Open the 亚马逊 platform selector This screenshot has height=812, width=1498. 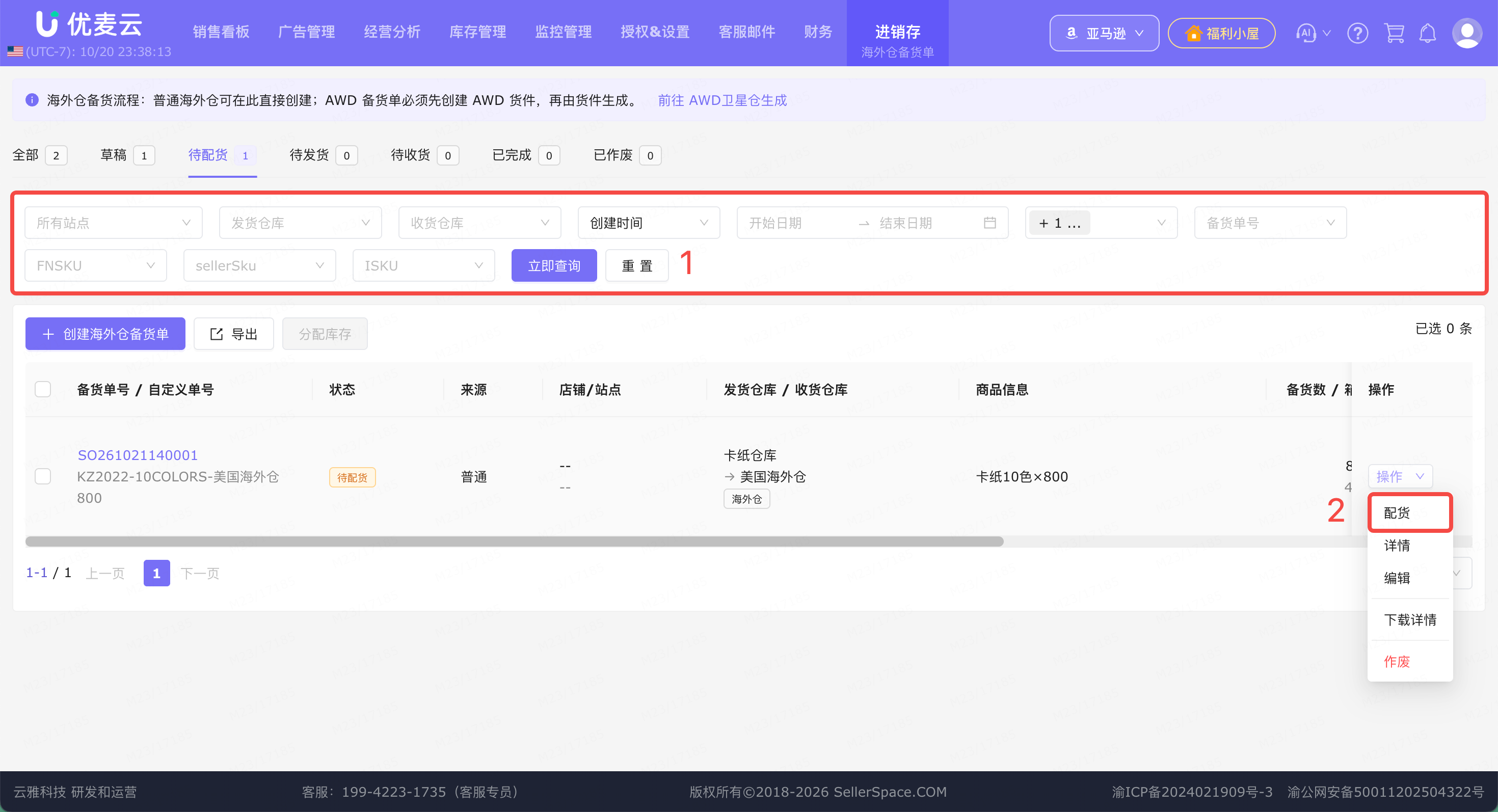tap(1104, 33)
